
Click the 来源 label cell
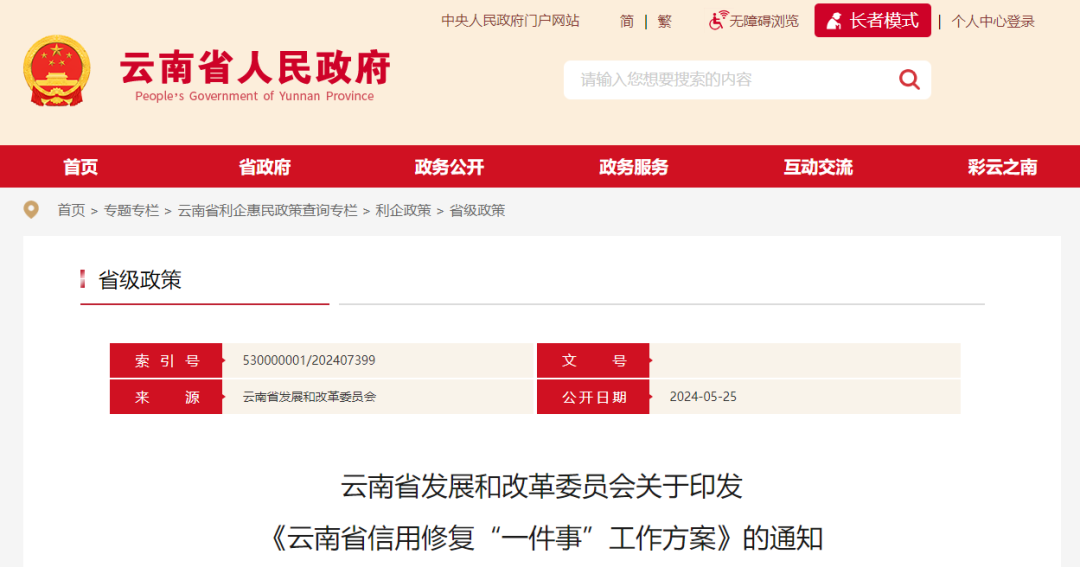pos(166,397)
